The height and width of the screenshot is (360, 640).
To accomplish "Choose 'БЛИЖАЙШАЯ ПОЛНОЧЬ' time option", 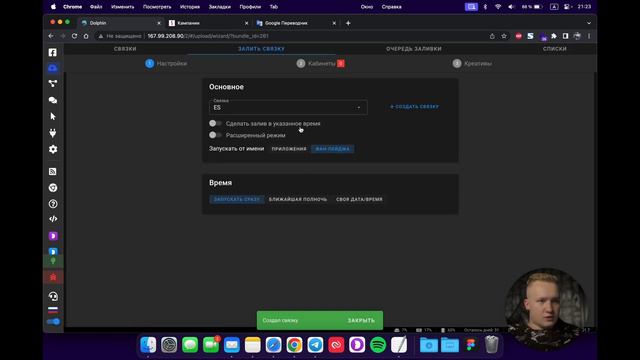I will click(298, 200).
